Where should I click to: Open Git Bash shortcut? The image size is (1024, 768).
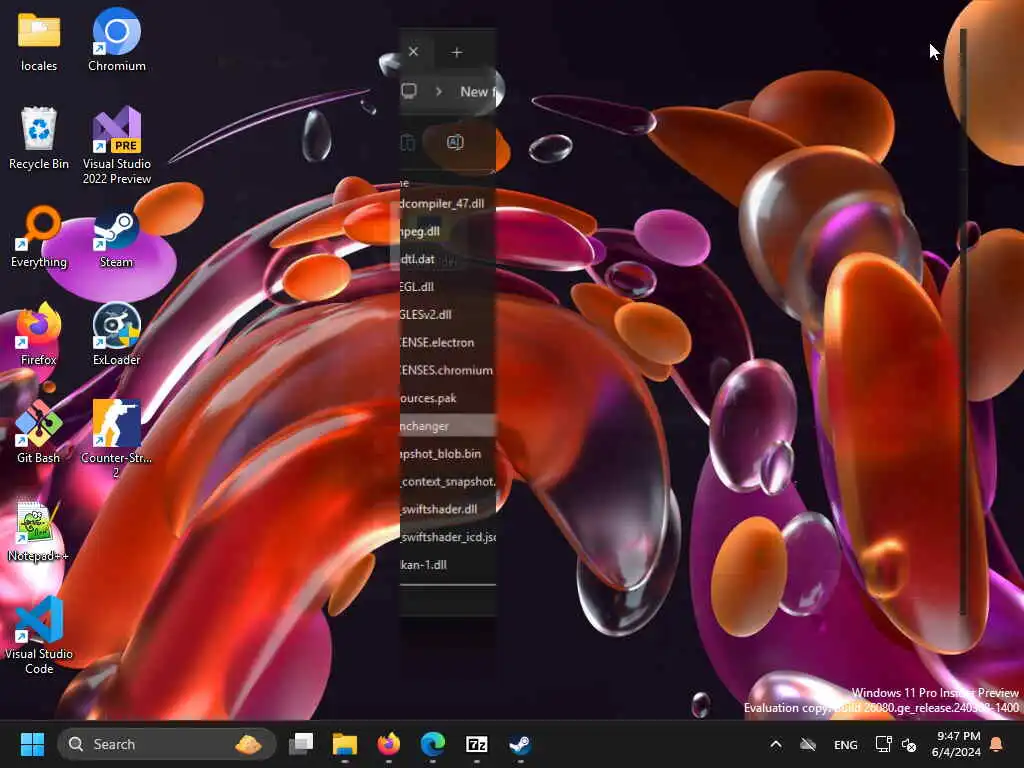click(39, 432)
